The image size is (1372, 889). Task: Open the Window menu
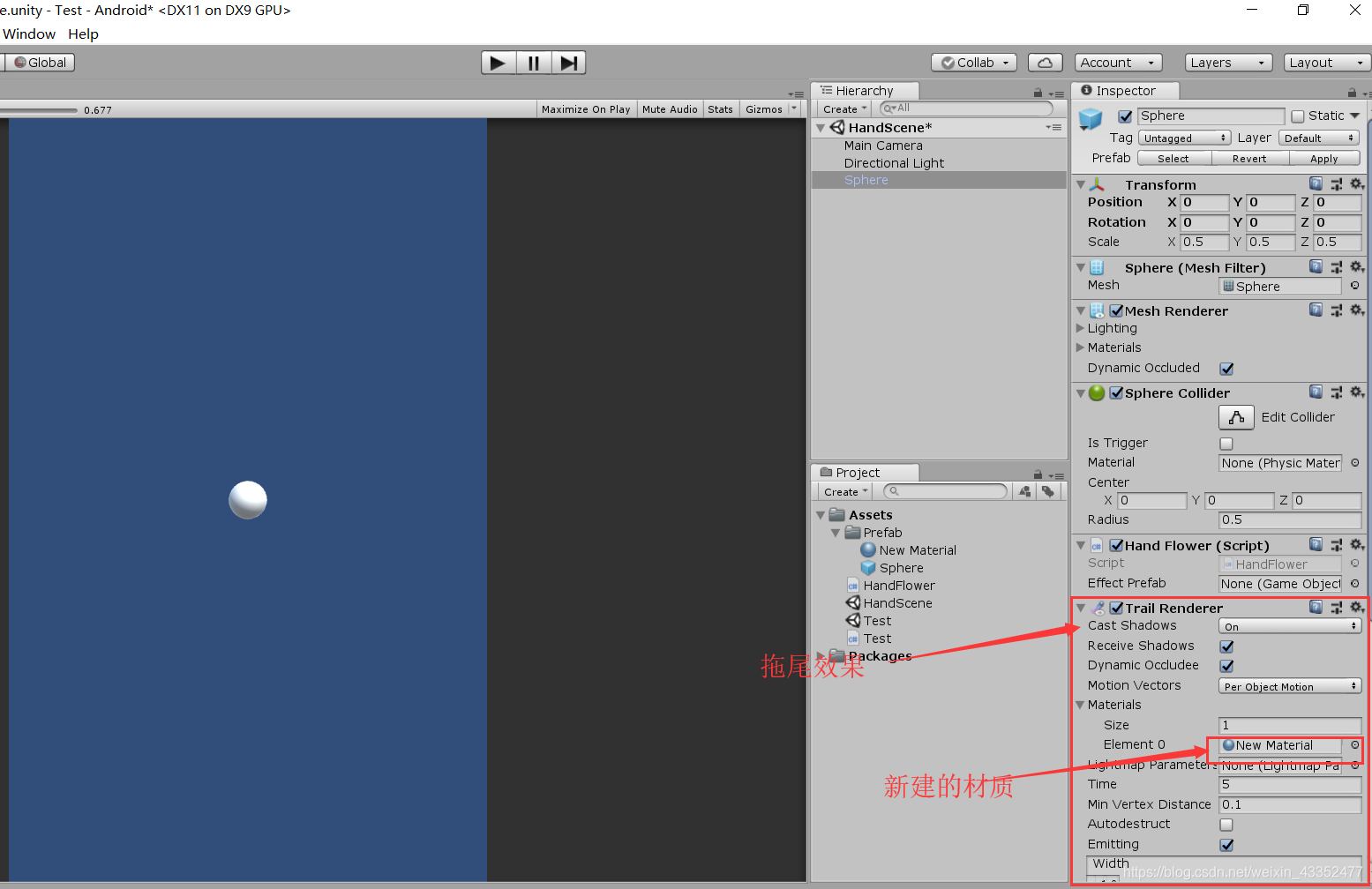29,34
